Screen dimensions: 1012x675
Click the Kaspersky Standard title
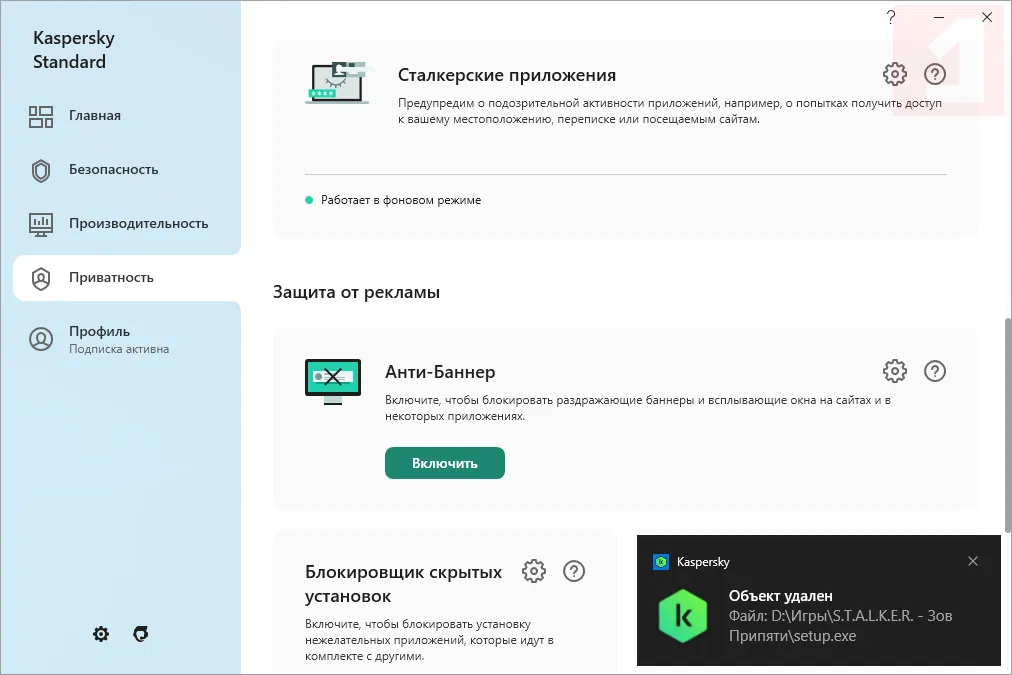click(74, 50)
